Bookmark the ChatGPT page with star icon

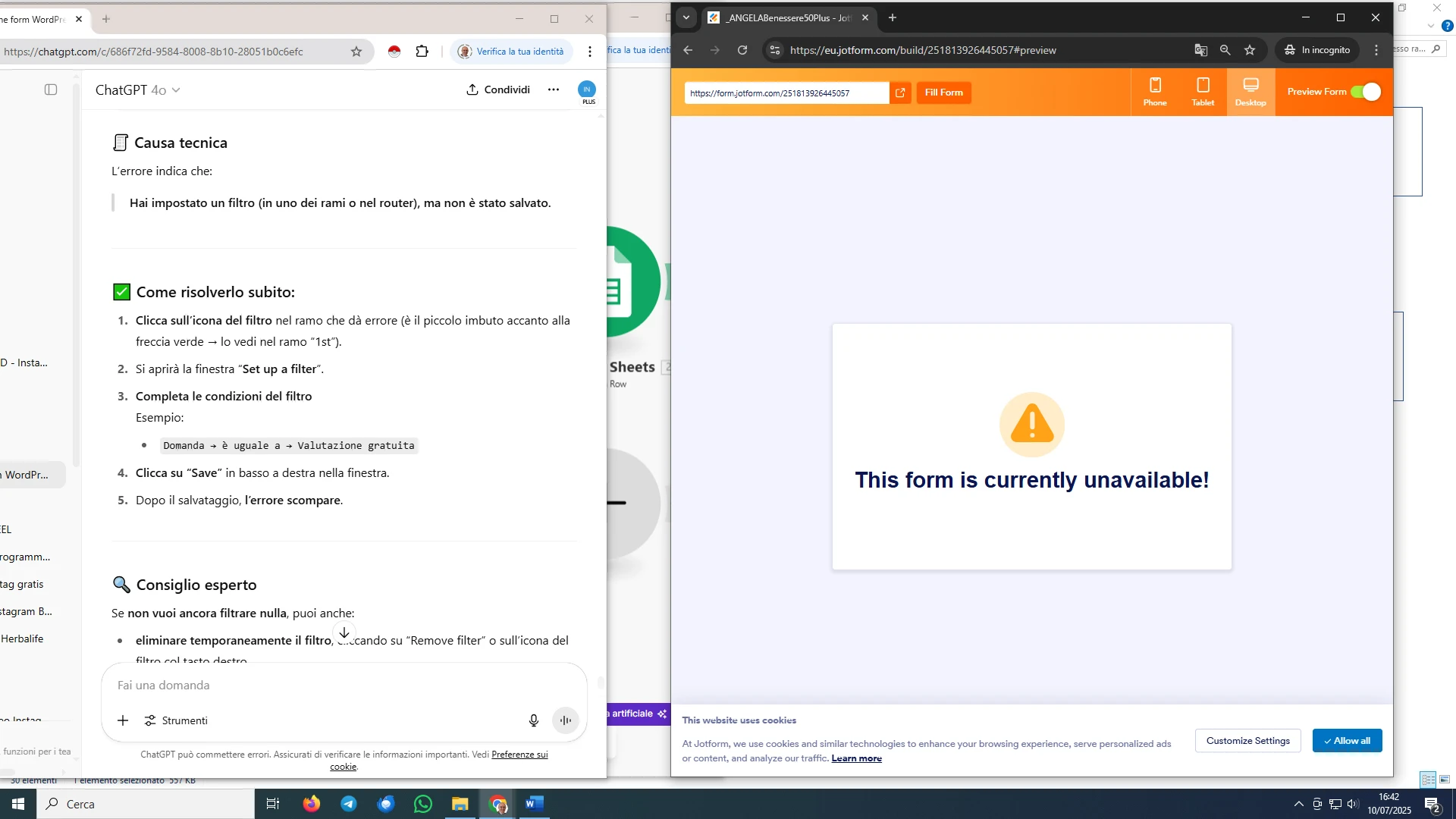point(356,51)
